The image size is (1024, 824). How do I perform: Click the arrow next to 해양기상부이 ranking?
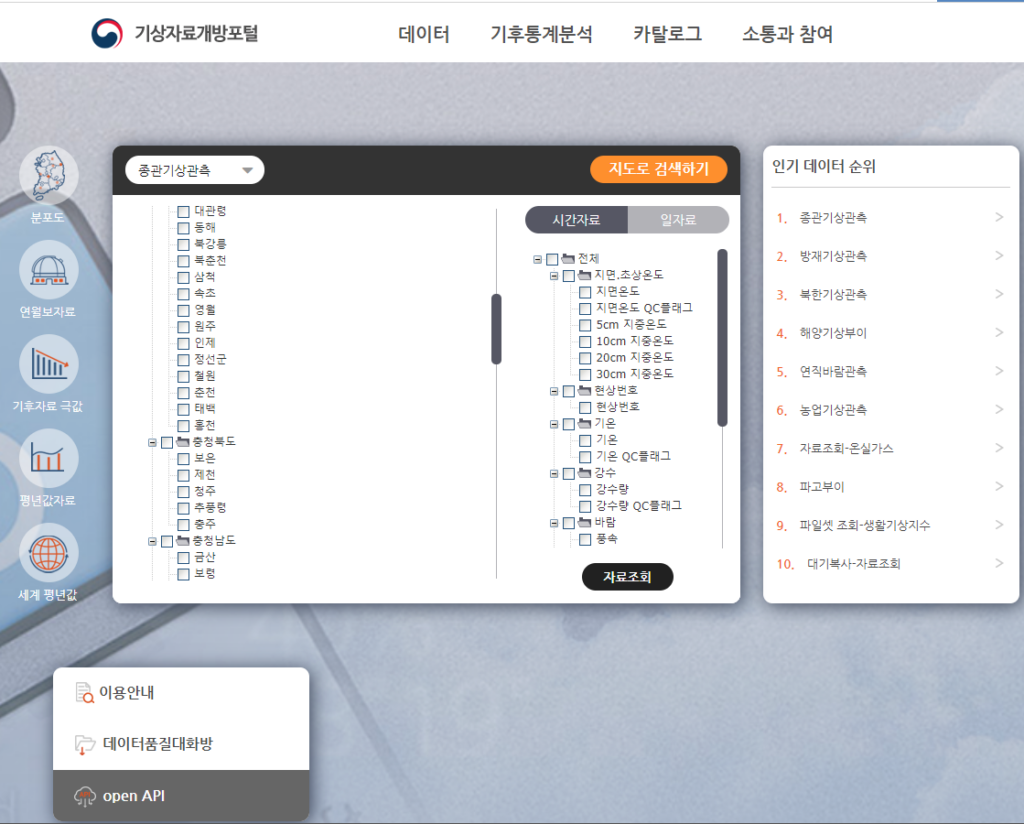[999, 333]
